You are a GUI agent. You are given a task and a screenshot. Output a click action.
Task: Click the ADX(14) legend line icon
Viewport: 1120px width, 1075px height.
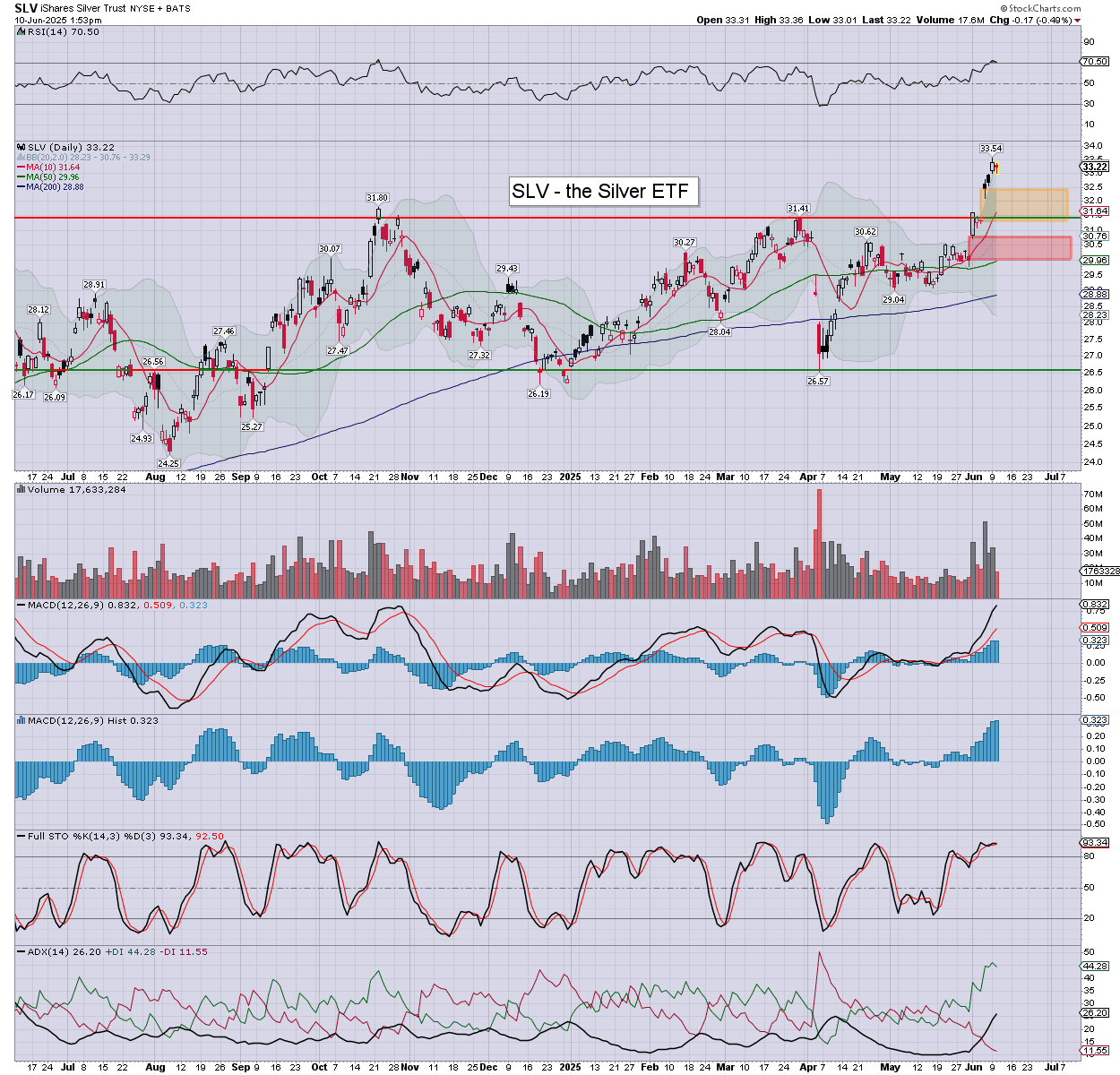(x=22, y=951)
